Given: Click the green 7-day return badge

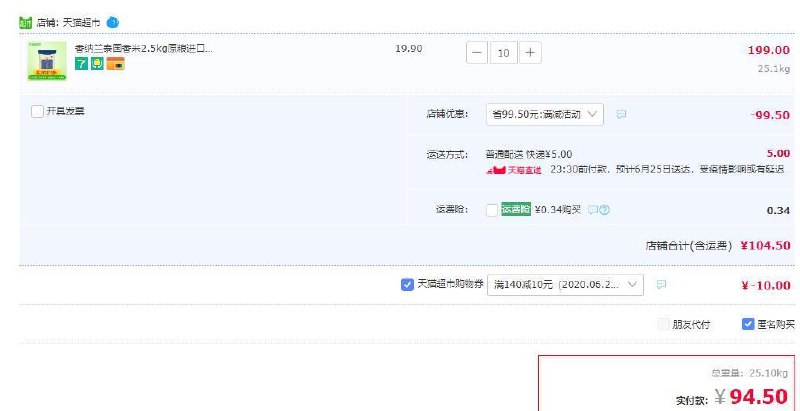Looking at the screenshot, I should click(81, 65).
